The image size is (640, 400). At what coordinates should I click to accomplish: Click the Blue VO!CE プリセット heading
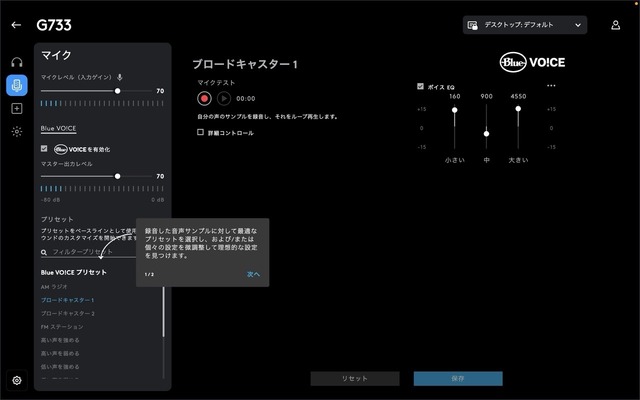[x=73, y=272]
